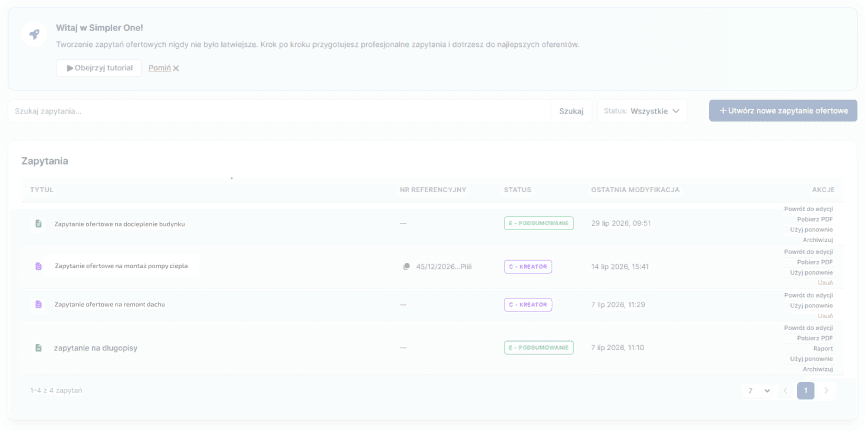Go to next page with right chevron
The image size is (865, 431).
[x=826, y=391]
